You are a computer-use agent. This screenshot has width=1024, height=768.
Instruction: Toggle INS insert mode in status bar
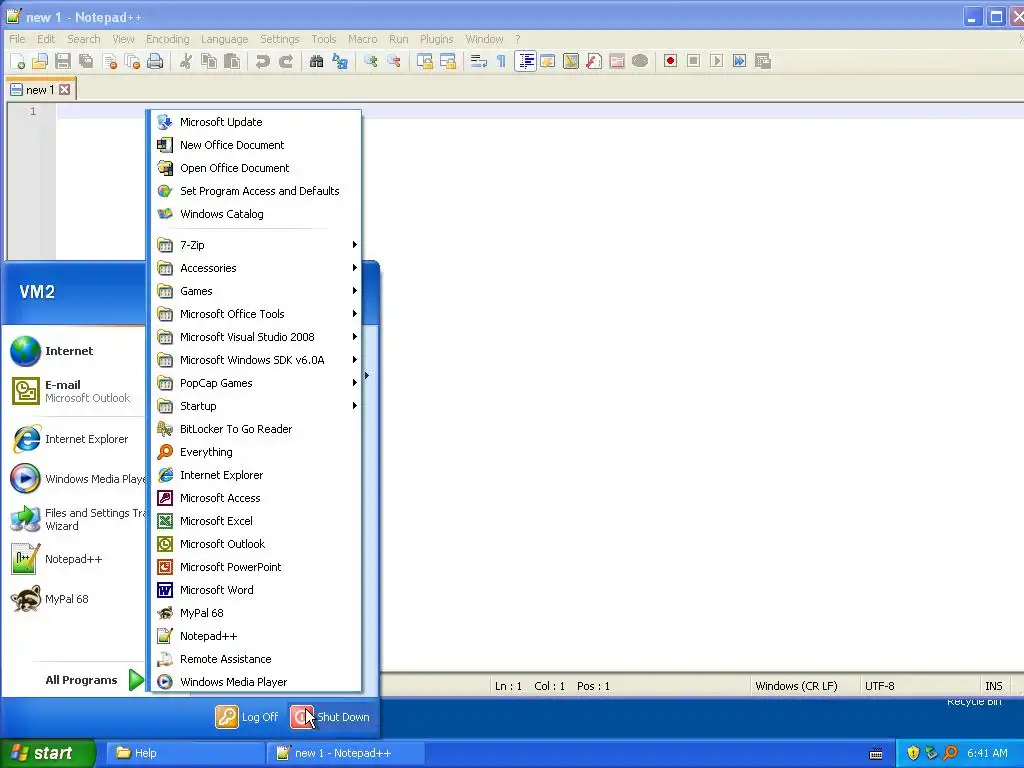(993, 686)
